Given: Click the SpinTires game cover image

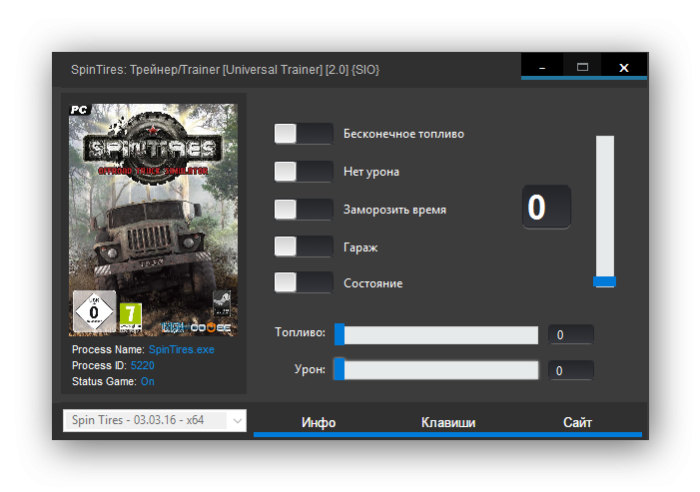Looking at the screenshot, I should [153, 220].
